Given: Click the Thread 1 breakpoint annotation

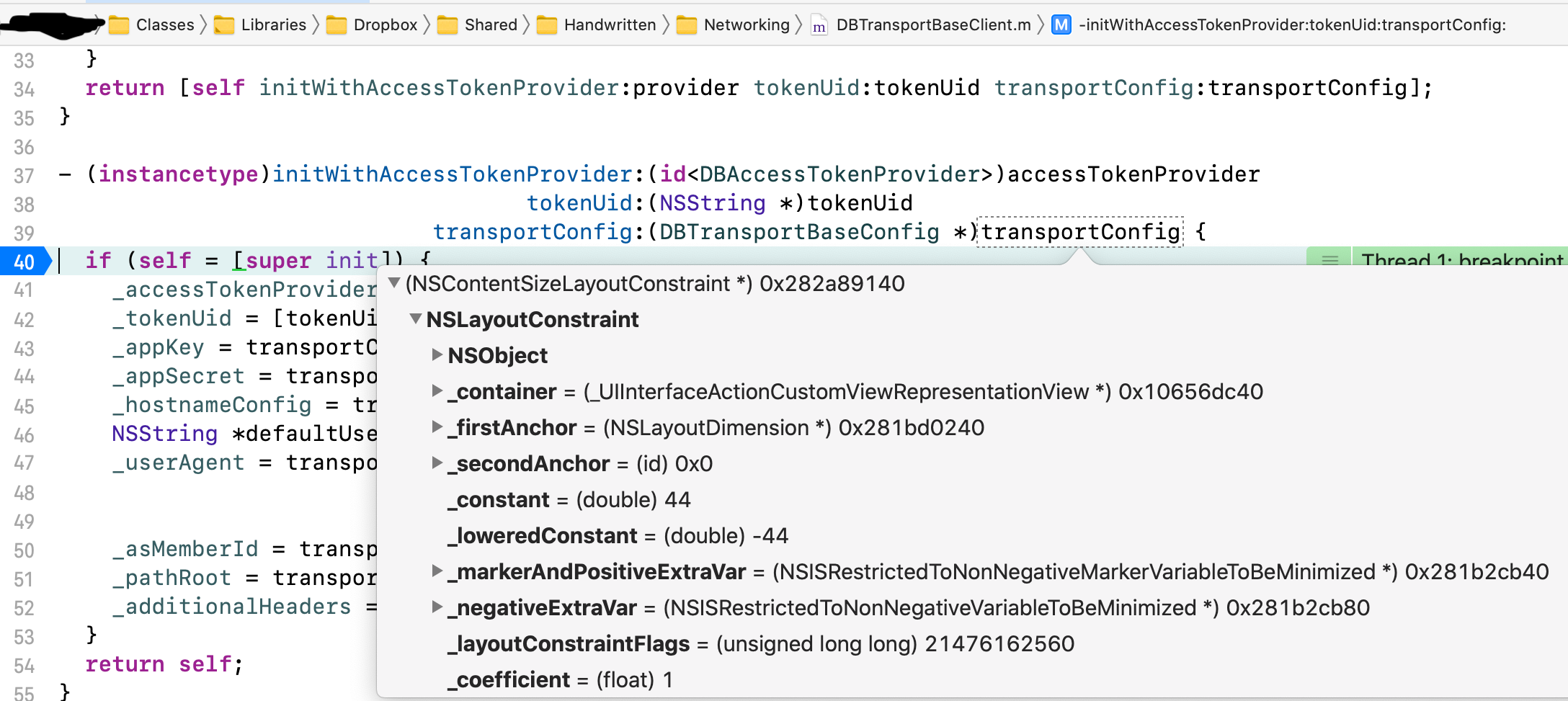Looking at the screenshot, I should (x=1461, y=259).
